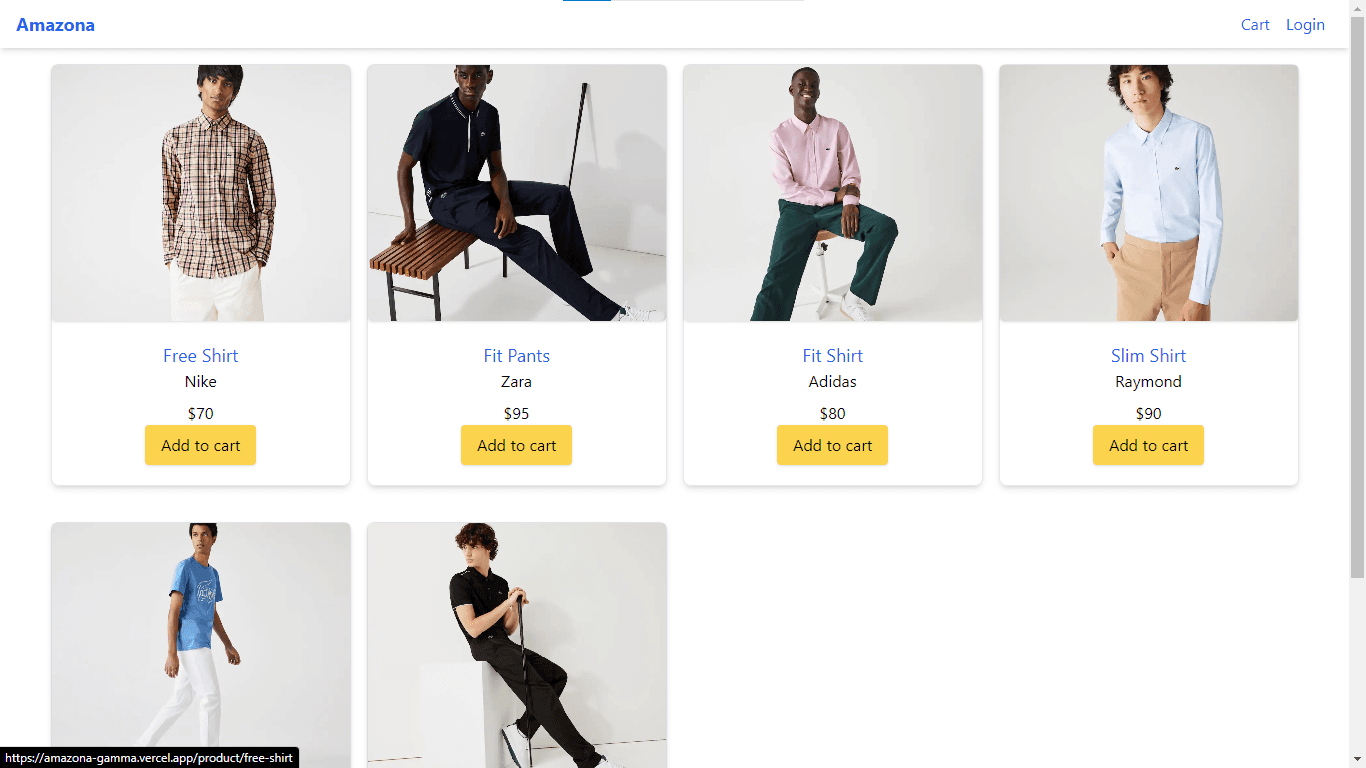Open the black outfit product image
The height and width of the screenshot is (768, 1366).
point(517,645)
